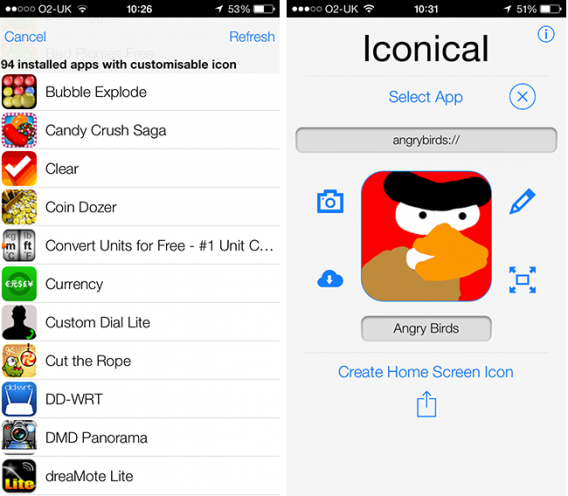The height and width of the screenshot is (496, 568).
Task: Open the info icon near the Iconical title
Action: 546,34
